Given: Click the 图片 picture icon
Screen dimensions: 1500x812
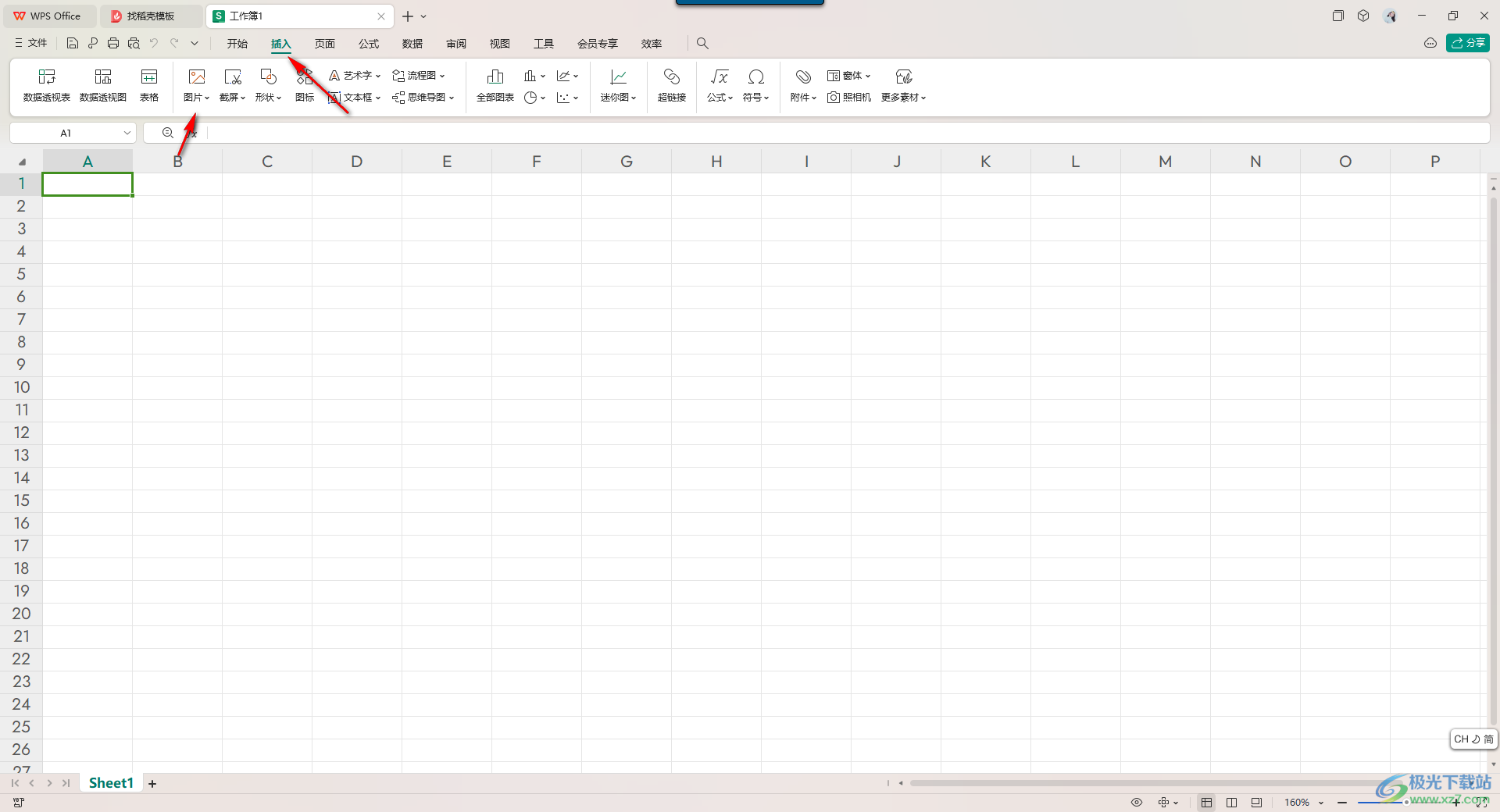Looking at the screenshot, I should point(197,77).
